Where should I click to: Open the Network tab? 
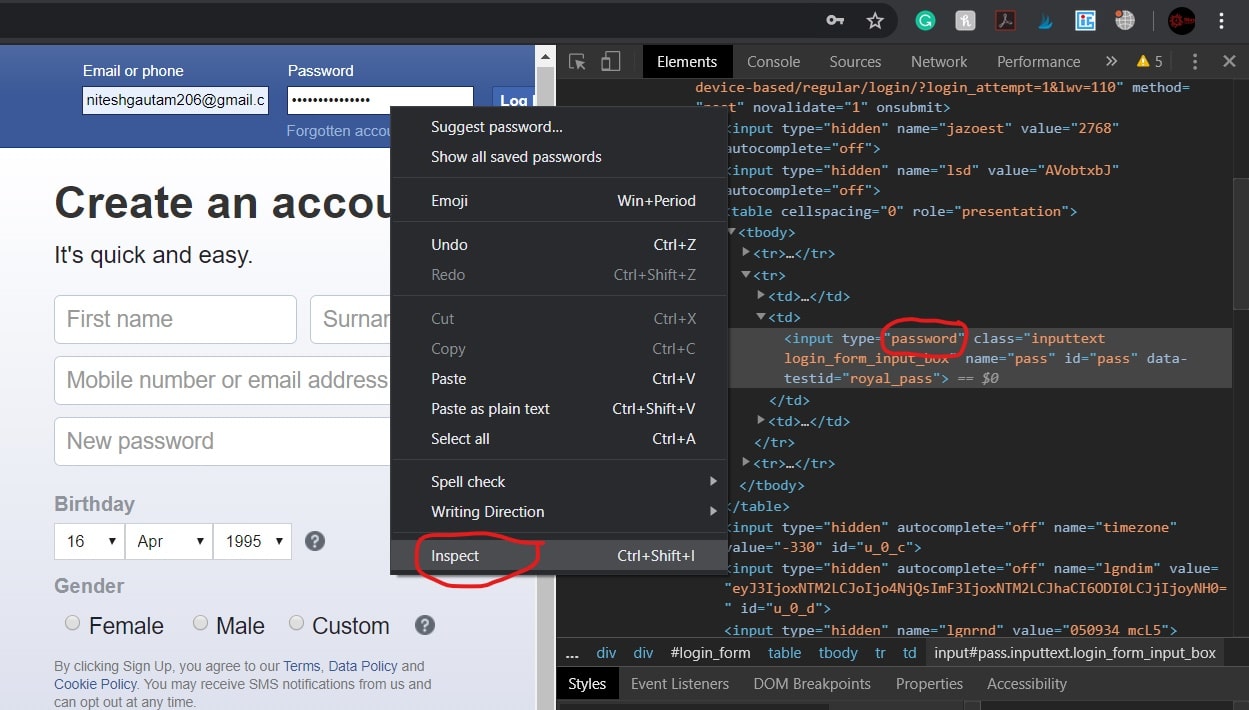pyautogui.click(x=939, y=62)
